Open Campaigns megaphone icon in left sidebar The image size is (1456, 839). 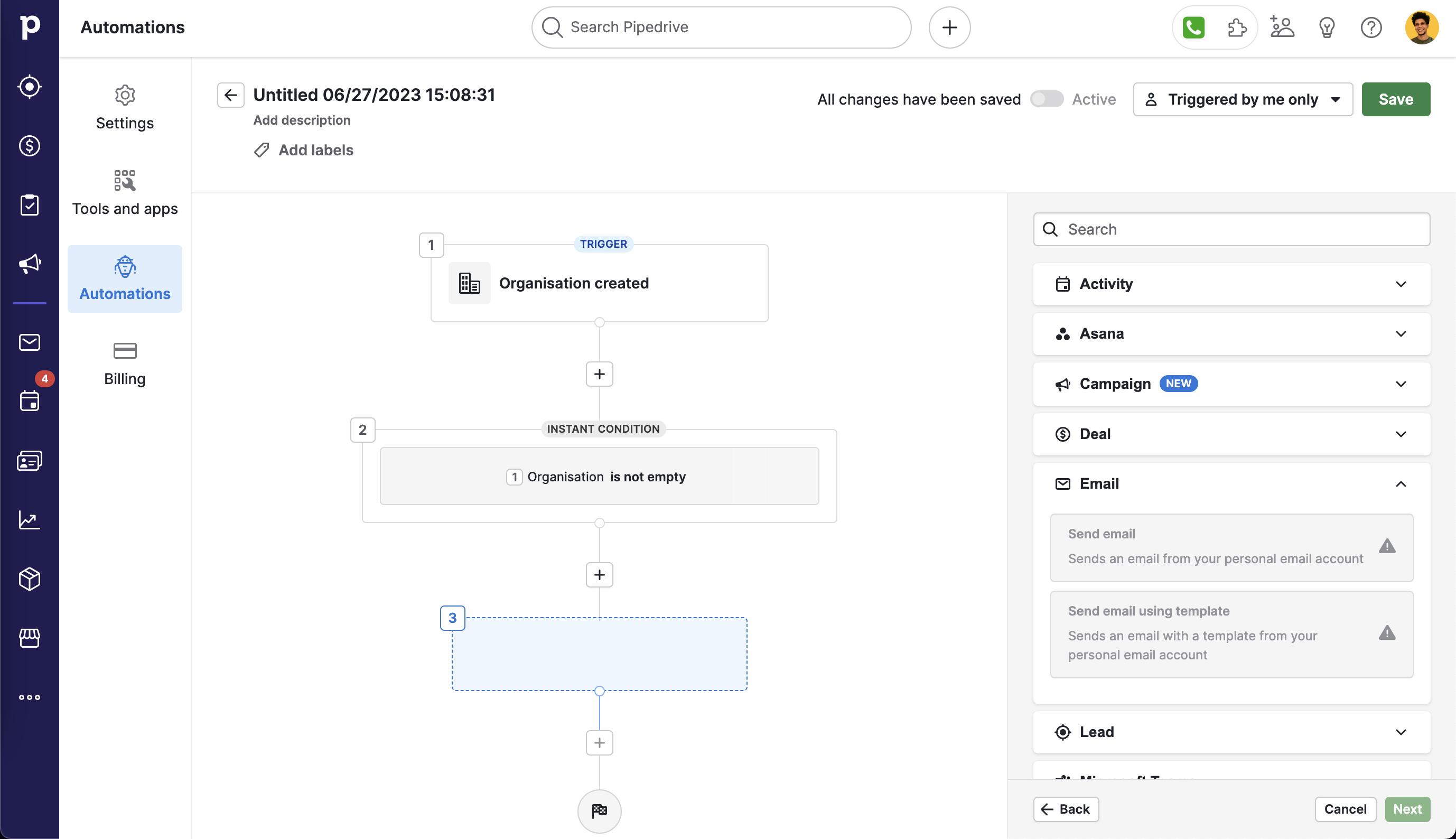coord(30,264)
